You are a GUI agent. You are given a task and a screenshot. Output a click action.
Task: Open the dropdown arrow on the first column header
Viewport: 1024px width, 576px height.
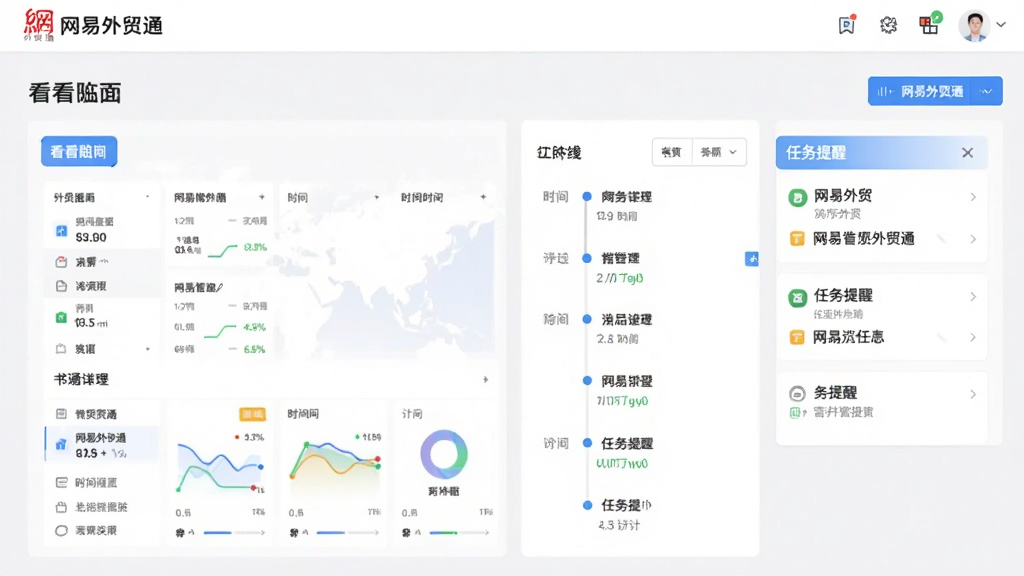[148, 197]
